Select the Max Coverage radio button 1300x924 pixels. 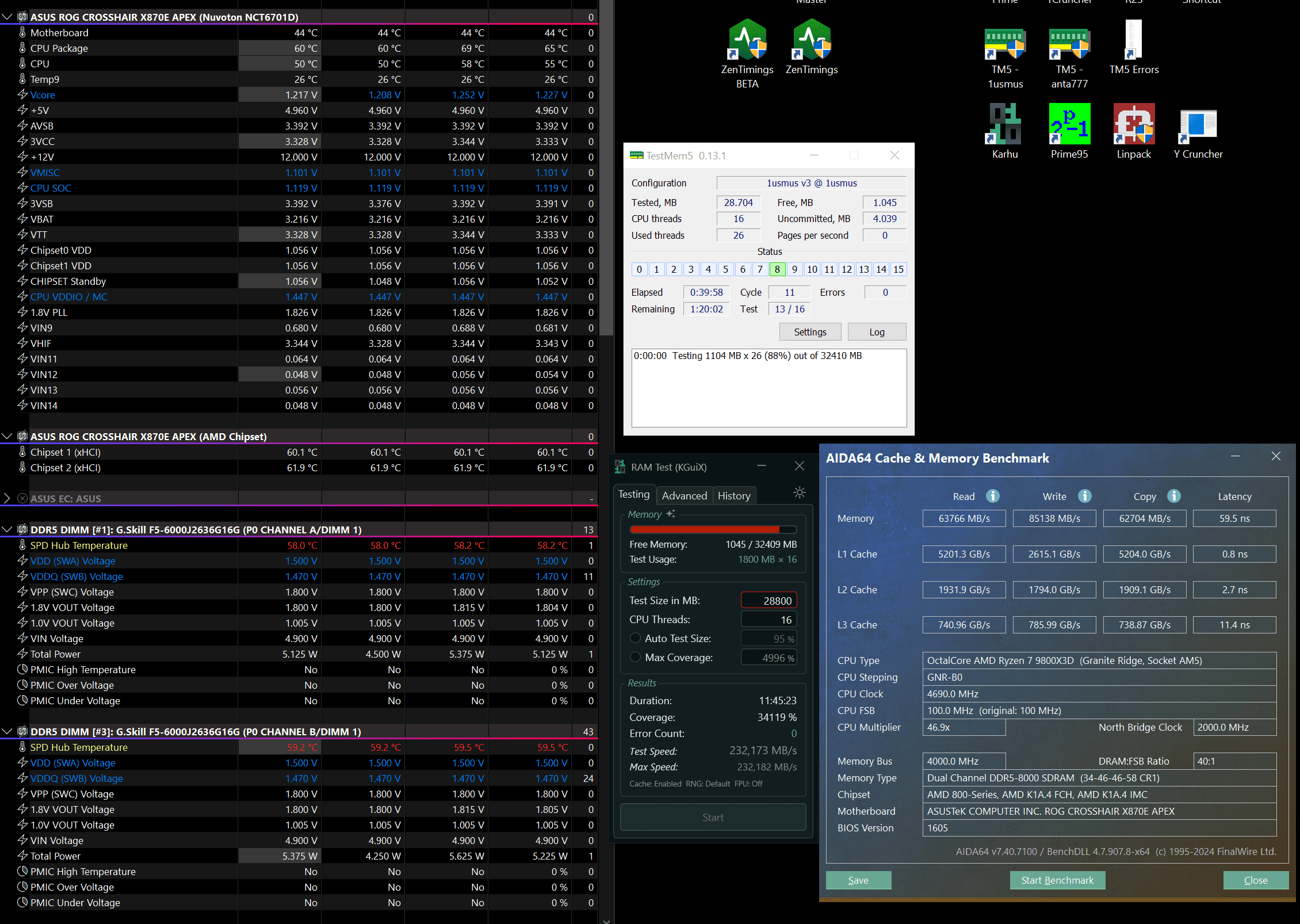click(636, 657)
